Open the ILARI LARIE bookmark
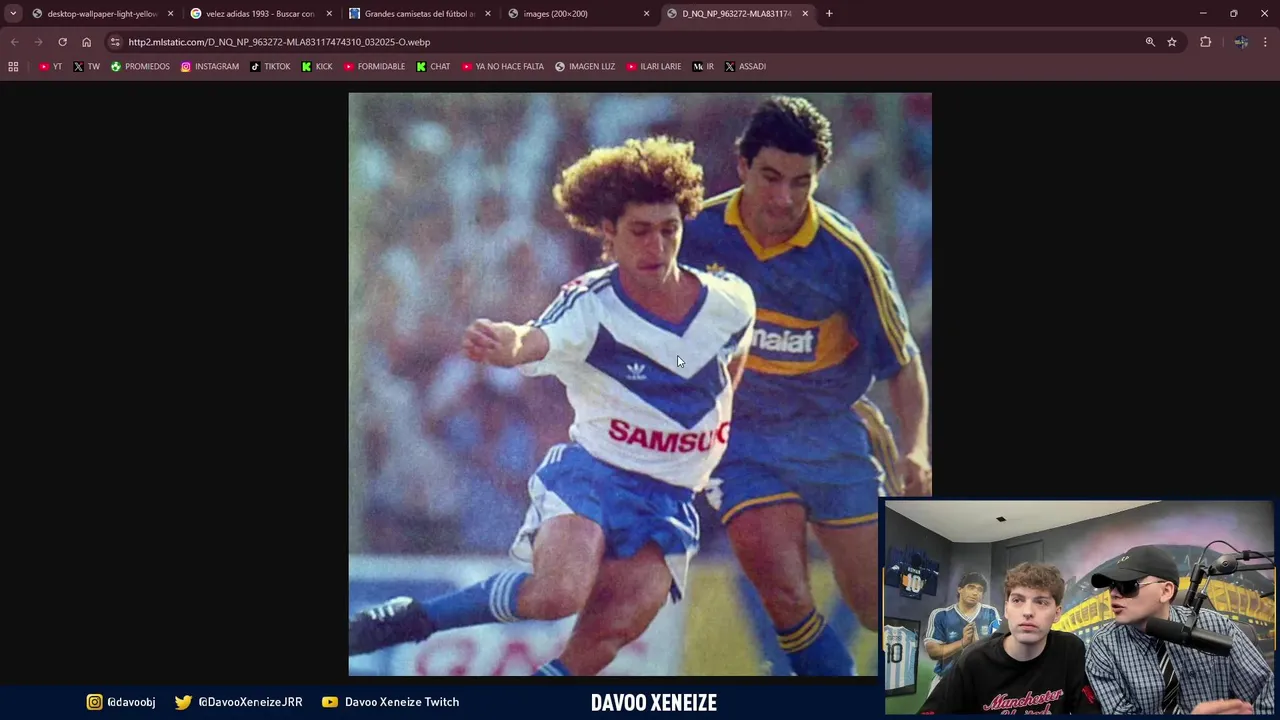 (654, 67)
